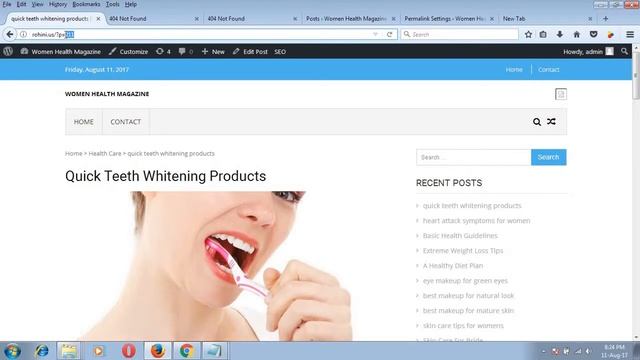Open the media player taskbar icon
The height and width of the screenshot is (360, 640).
[98, 351]
